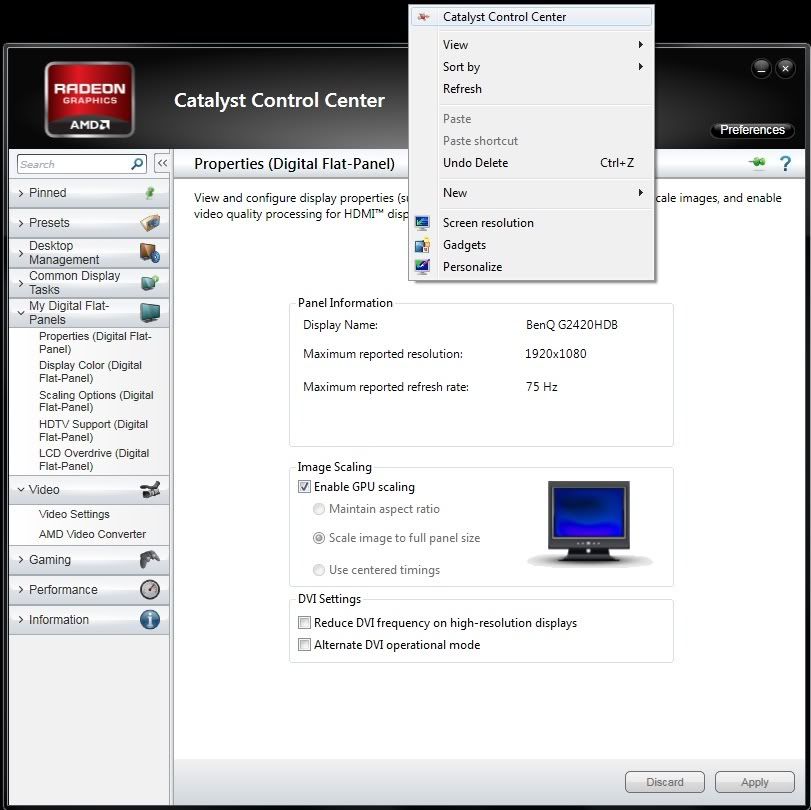Close the Catalyst Control Center window
This screenshot has height=810, width=811.
pyautogui.click(x=785, y=68)
